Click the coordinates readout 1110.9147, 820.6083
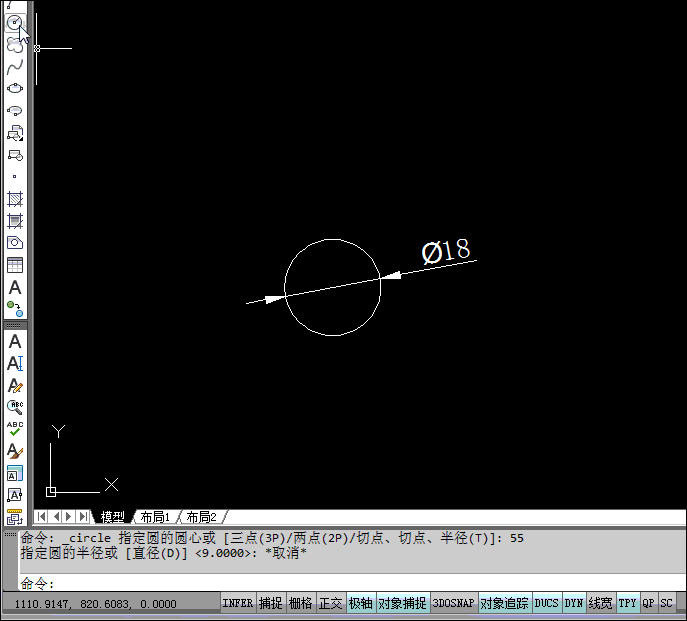Screen dimensions: 687x621 [x=96, y=604]
